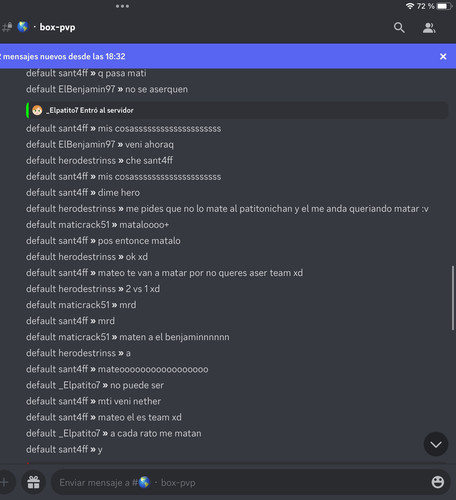
Task: Click the box-pvp channel title
Action: pyautogui.click(x=57, y=27)
